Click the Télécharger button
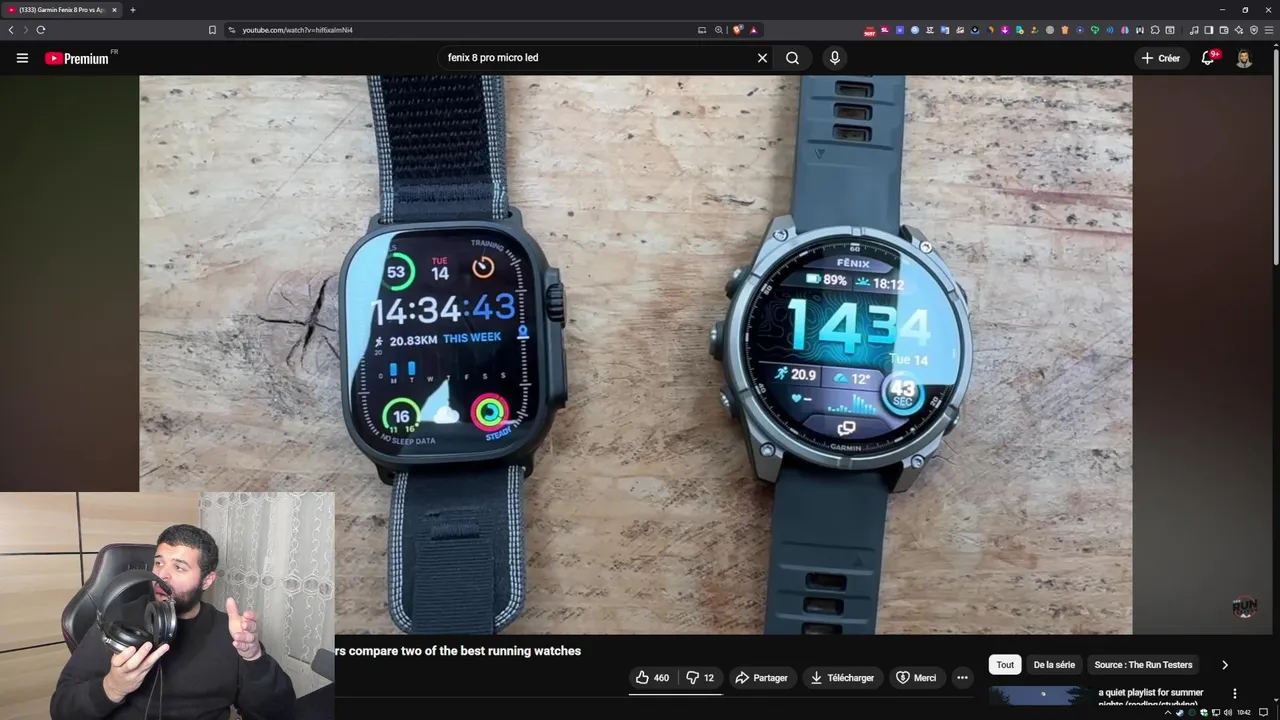The height and width of the screenshot is (720, 1280). (x=843, y=678)
